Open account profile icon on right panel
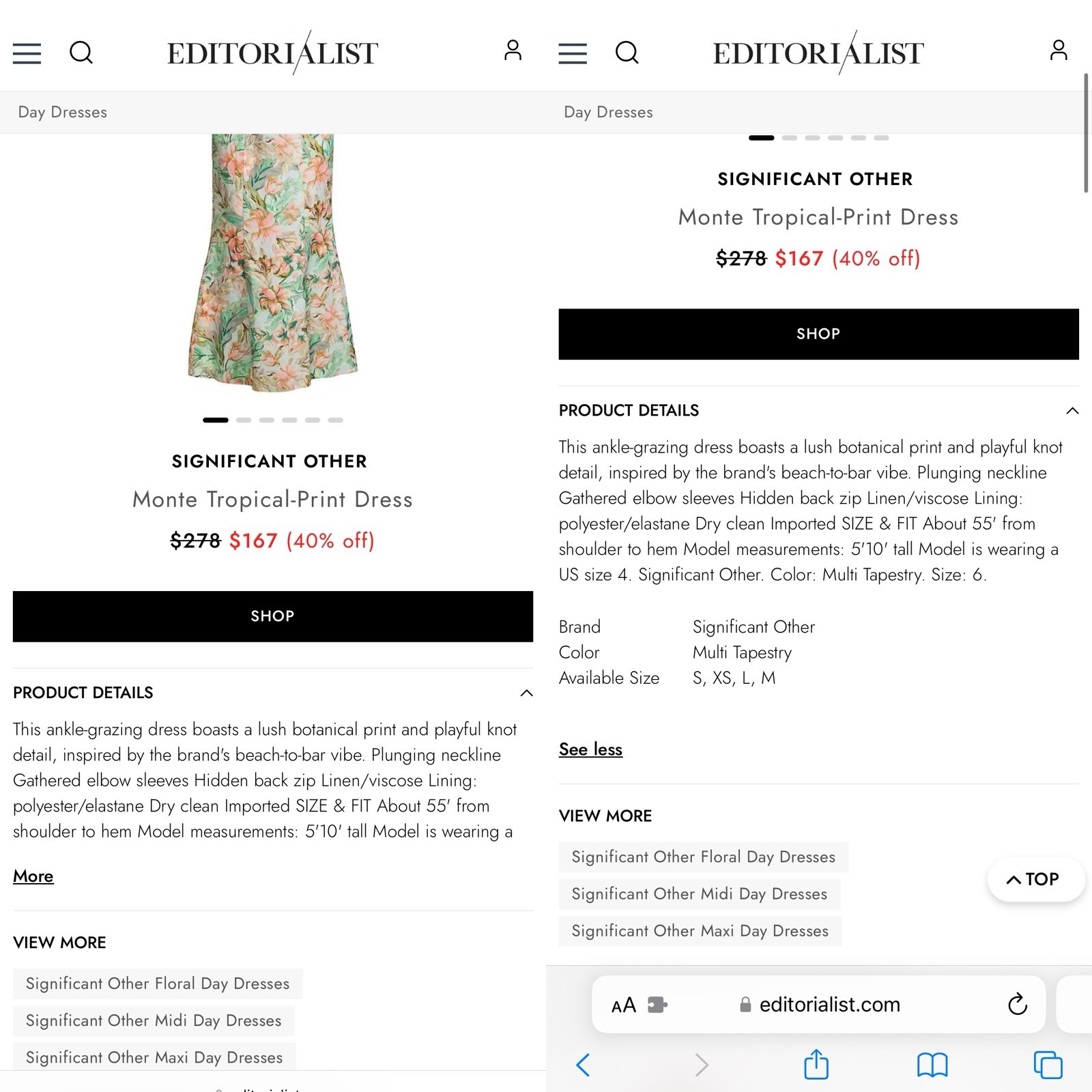The image size is (1092, 1092). pyautogui.click(x=1059, y=51)
